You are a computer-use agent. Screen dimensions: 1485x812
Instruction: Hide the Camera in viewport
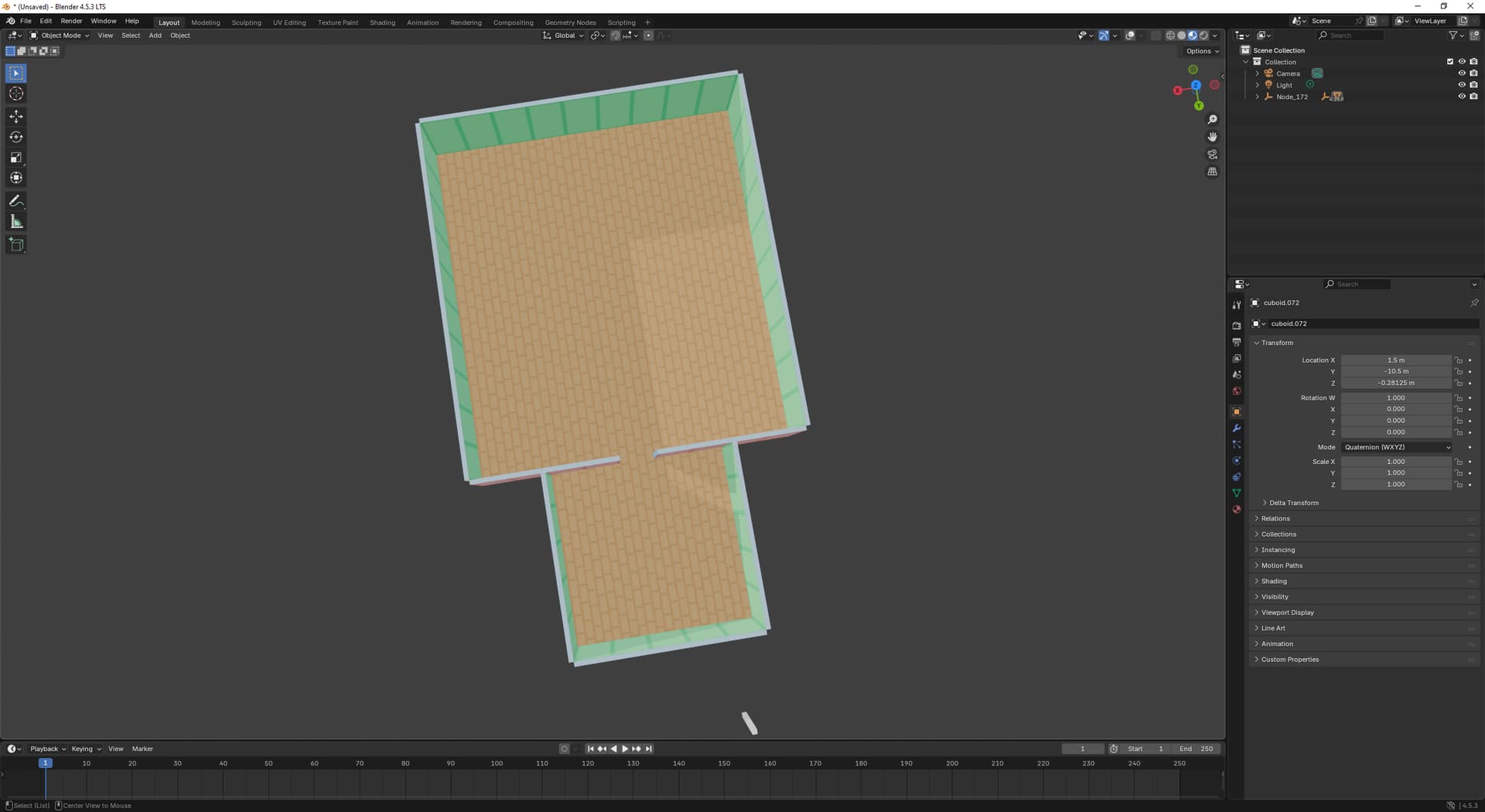(x=1461, y=73)
